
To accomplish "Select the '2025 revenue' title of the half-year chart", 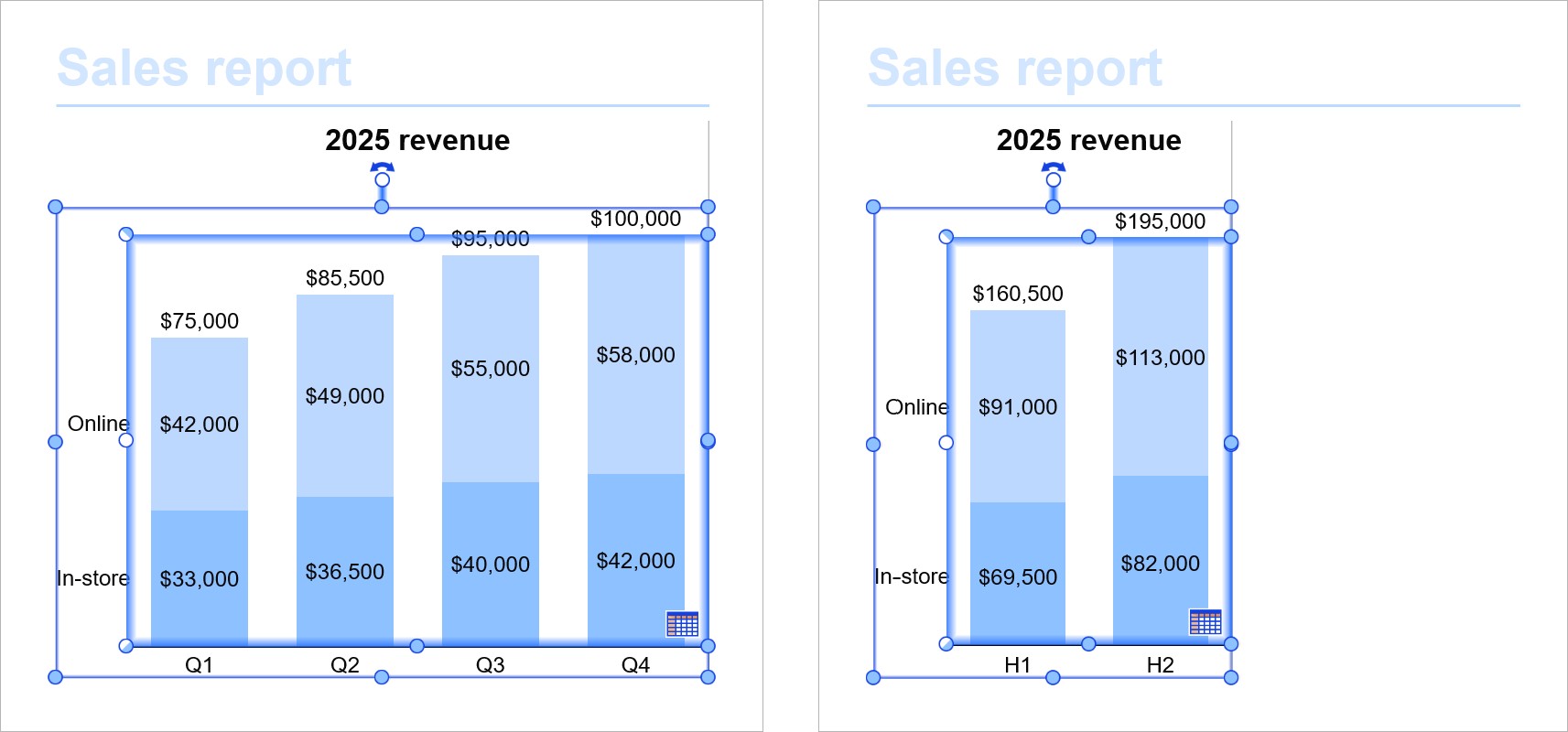I will pyautogui.click(x=1088, y=140).
